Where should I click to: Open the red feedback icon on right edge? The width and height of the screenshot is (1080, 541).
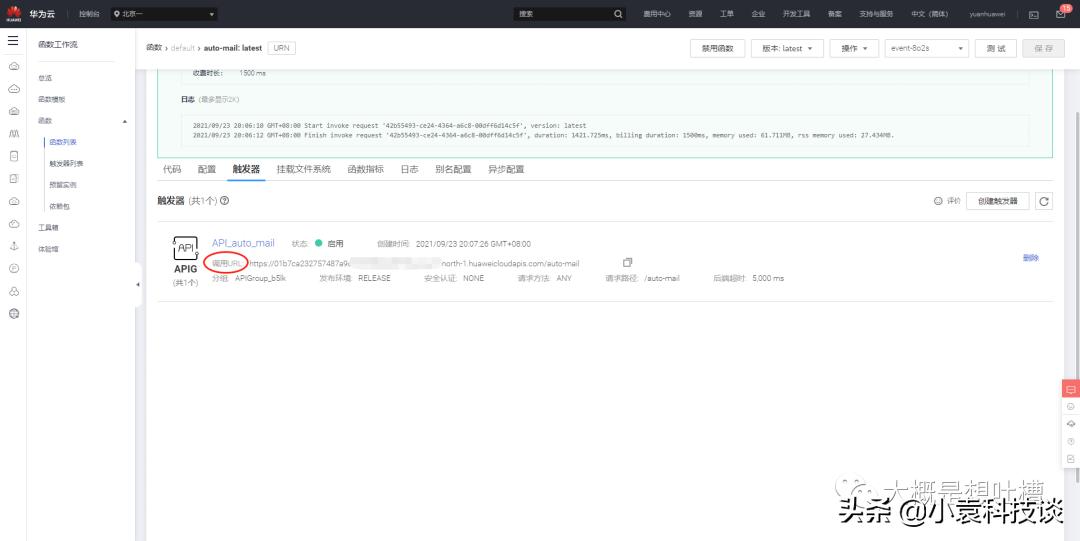(1070, 389)
